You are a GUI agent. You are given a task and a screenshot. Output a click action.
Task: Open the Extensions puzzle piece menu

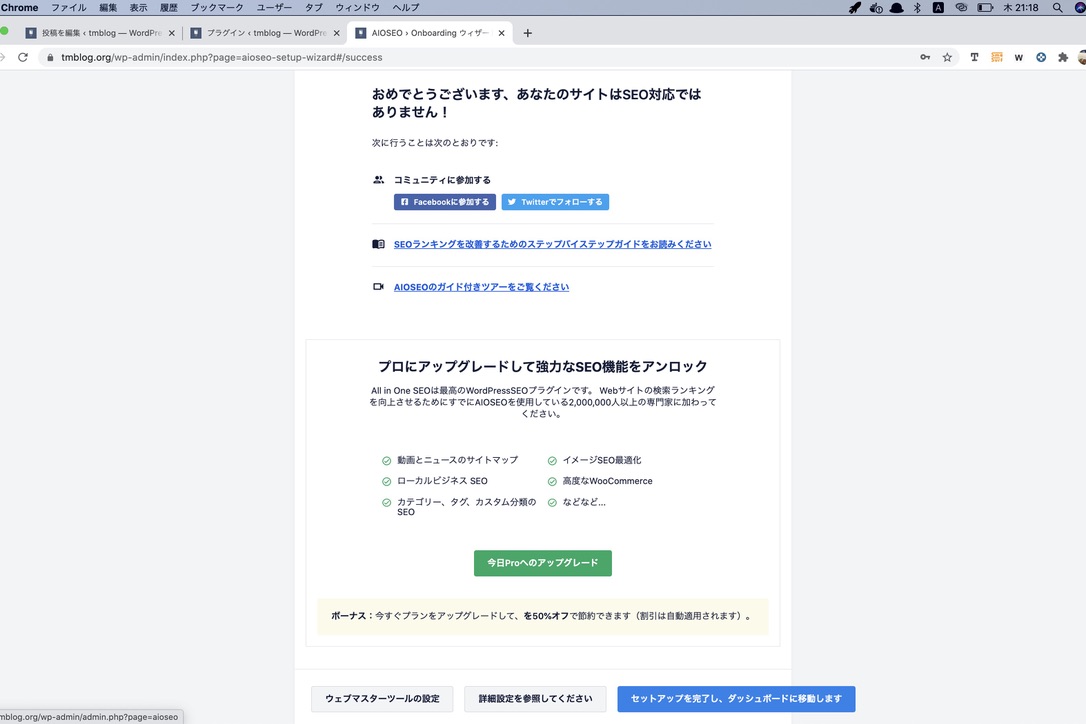1063,58
